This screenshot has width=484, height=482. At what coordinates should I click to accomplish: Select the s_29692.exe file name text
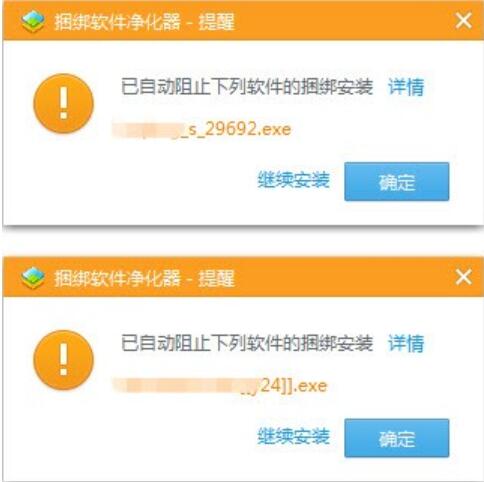coord(202,130)
